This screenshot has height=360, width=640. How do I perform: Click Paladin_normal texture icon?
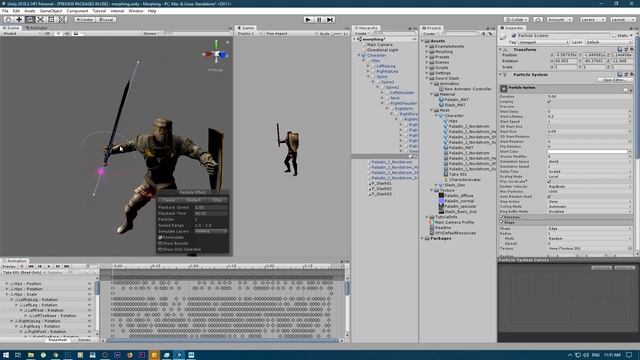coord(441,201)
